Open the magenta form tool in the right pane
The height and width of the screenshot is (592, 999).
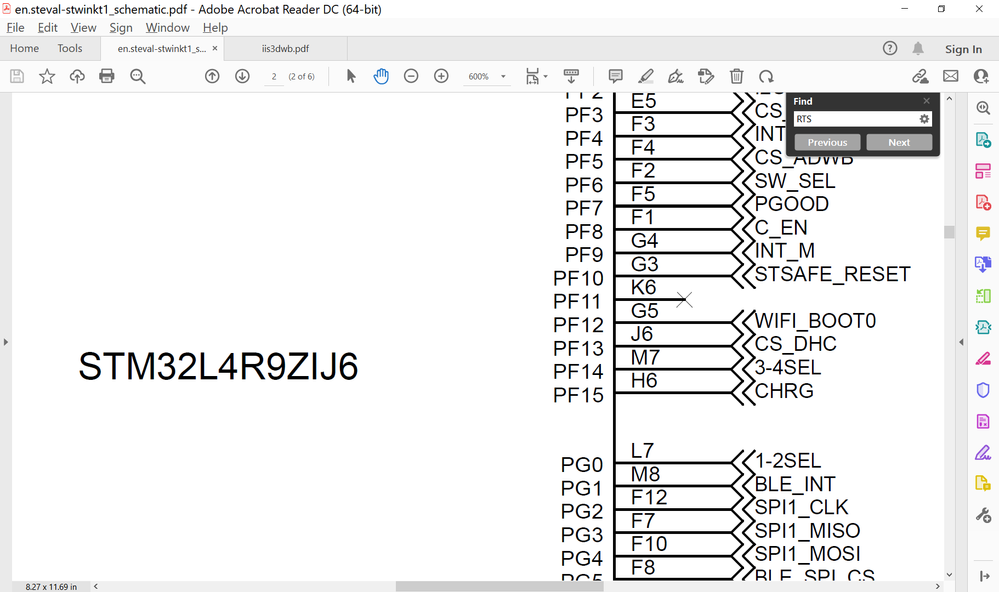pyautogui.click(x=983, y=421)
